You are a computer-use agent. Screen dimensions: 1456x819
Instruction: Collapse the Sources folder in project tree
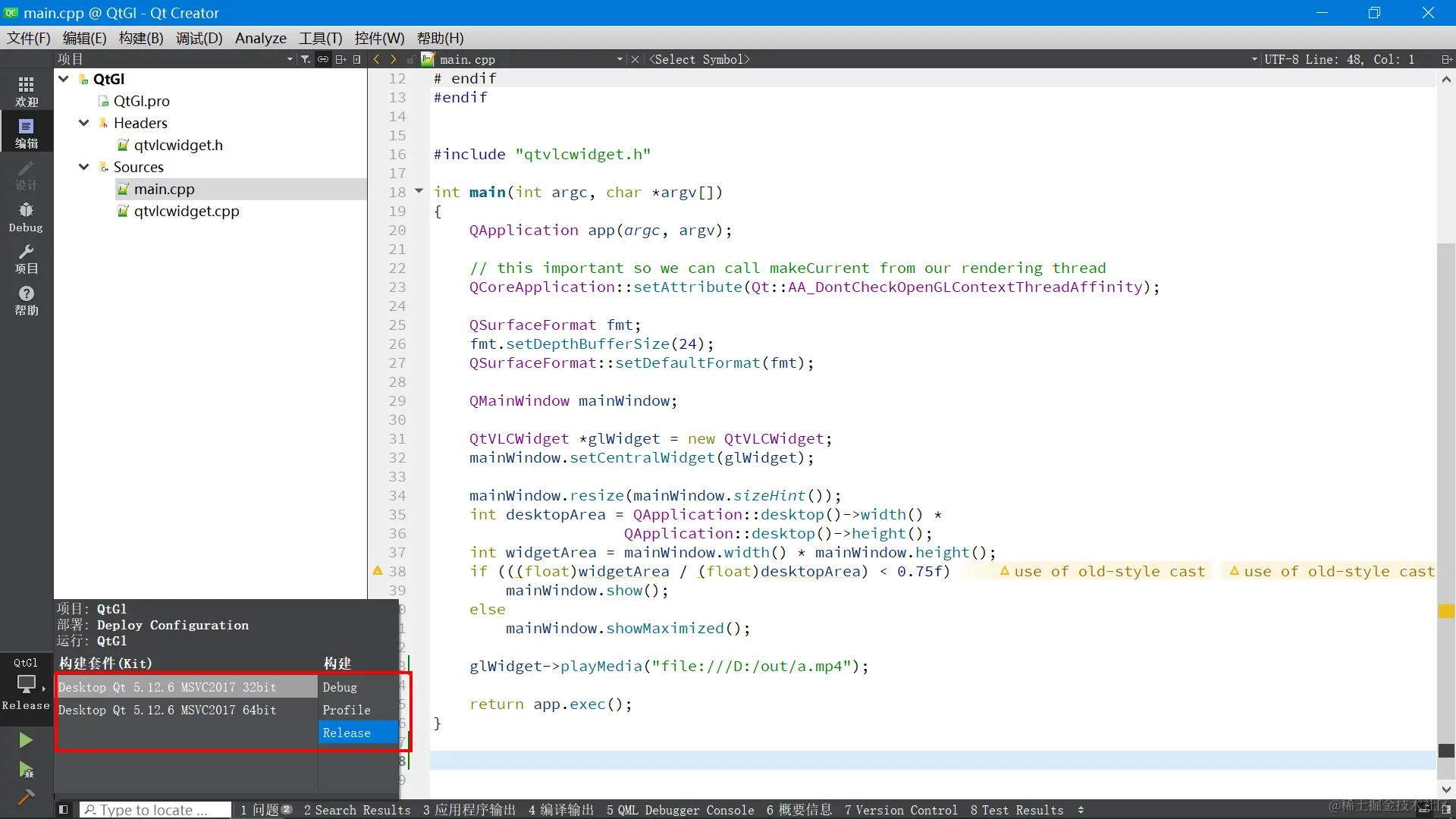pos(84,167)
